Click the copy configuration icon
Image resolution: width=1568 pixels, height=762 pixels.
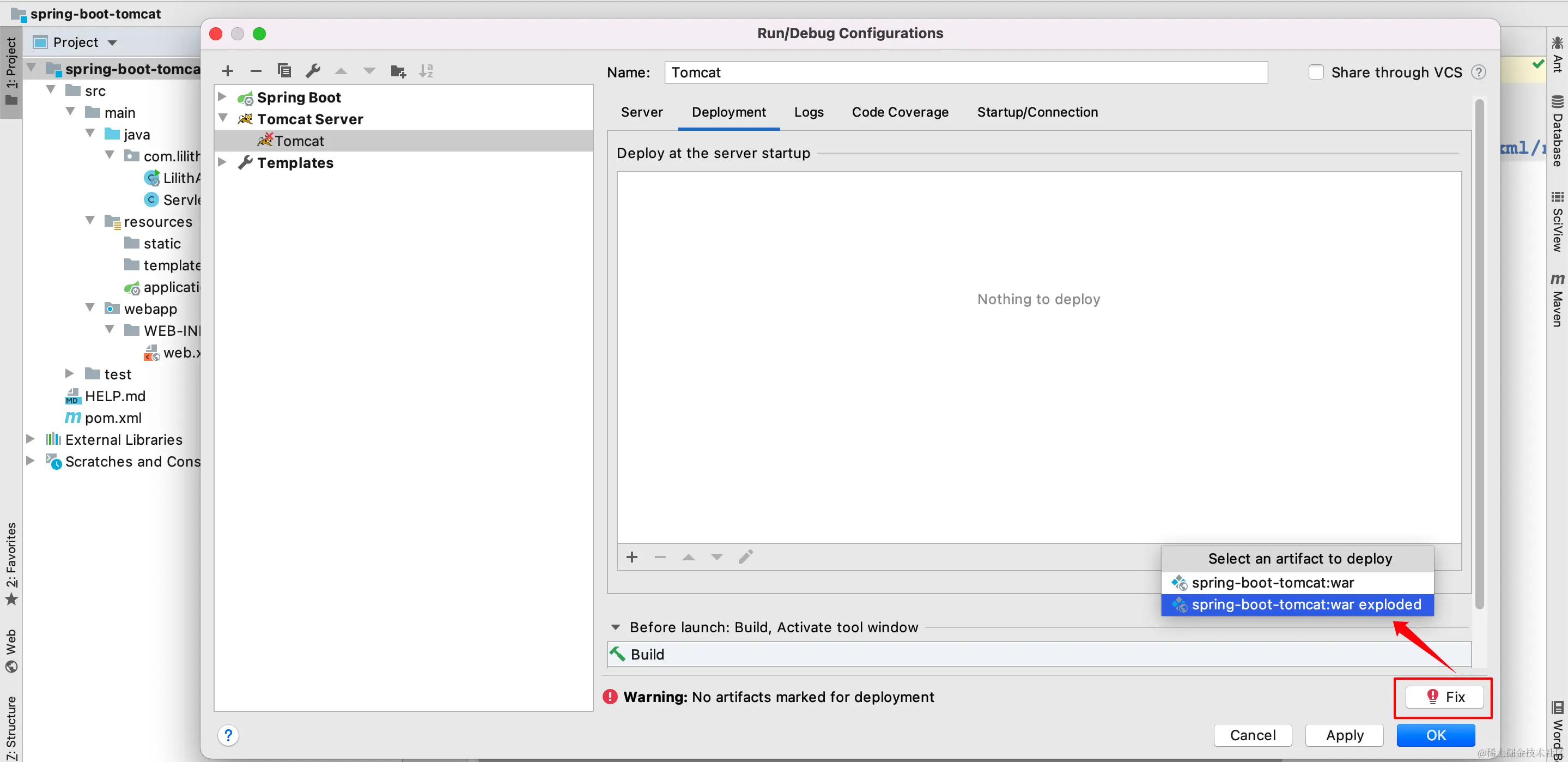tap(284, 71)
